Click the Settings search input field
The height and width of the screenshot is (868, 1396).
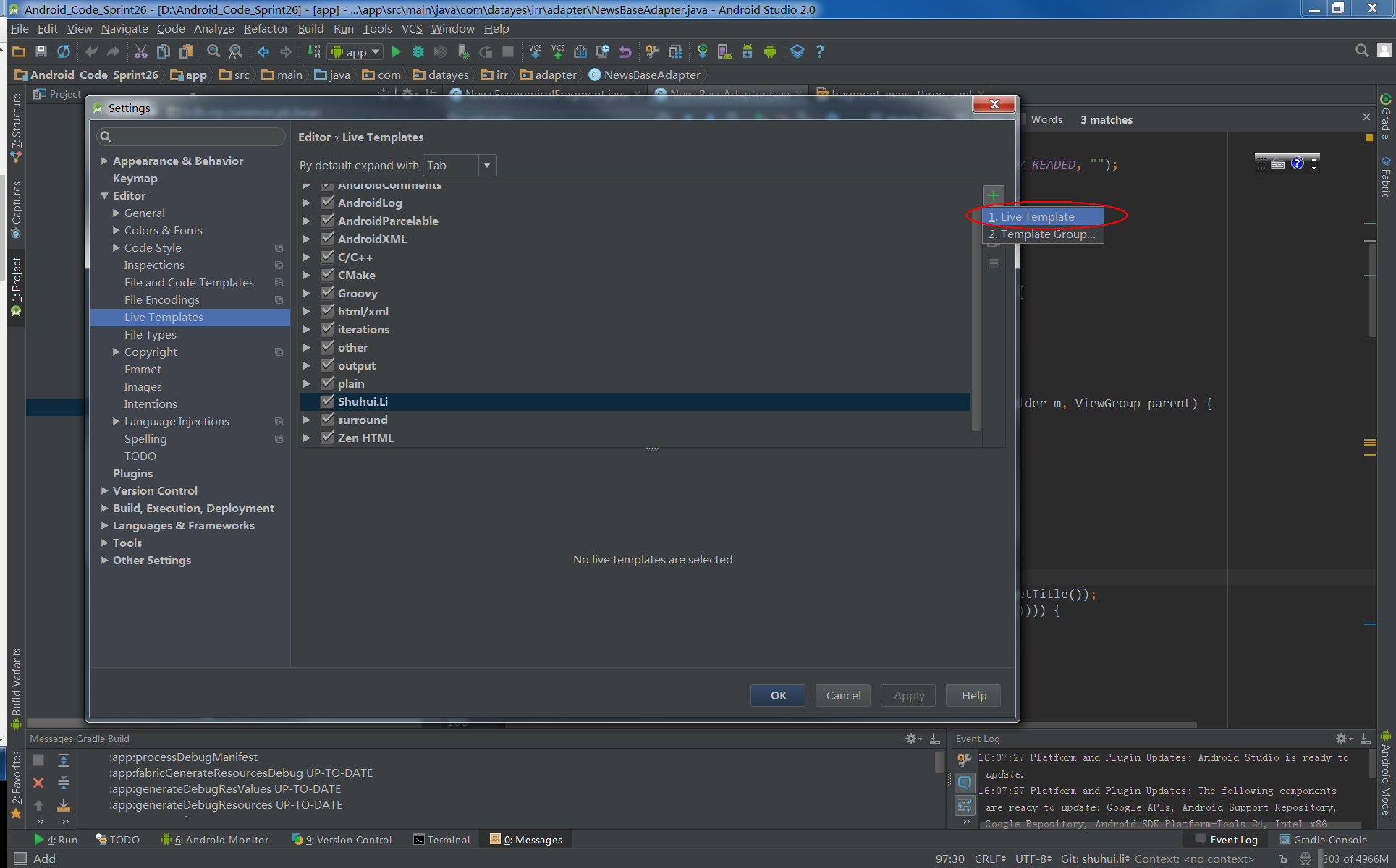(191, 136)
